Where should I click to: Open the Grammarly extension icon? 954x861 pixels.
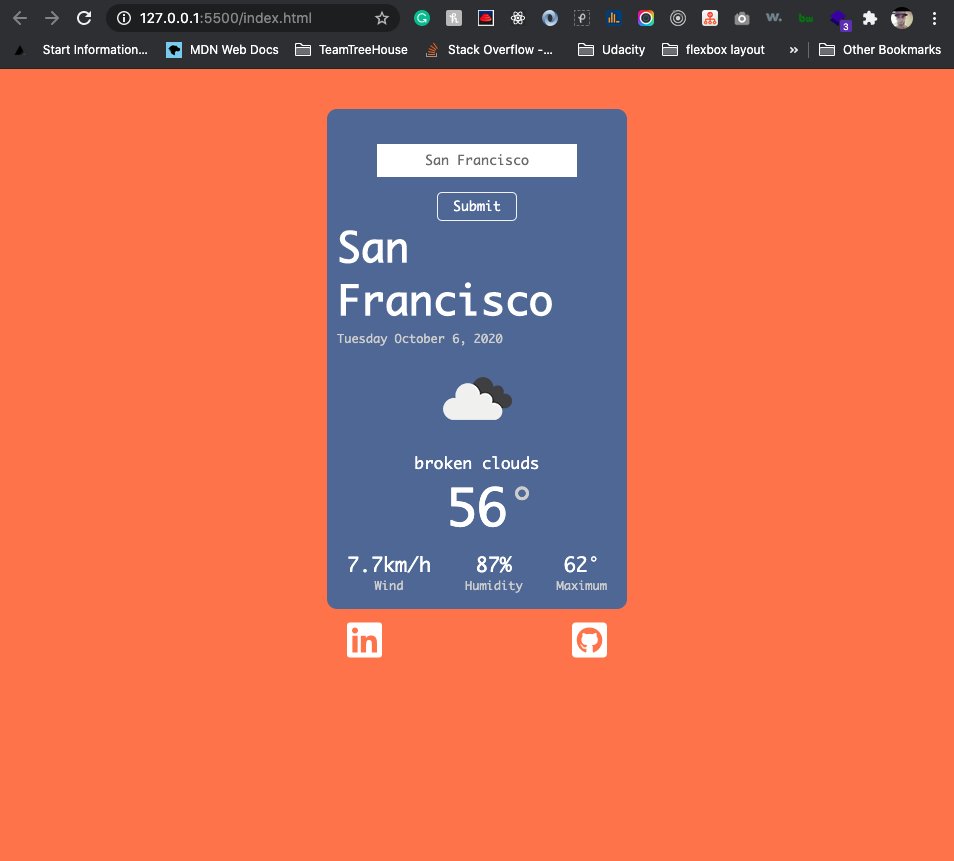(x=421, y=17)
